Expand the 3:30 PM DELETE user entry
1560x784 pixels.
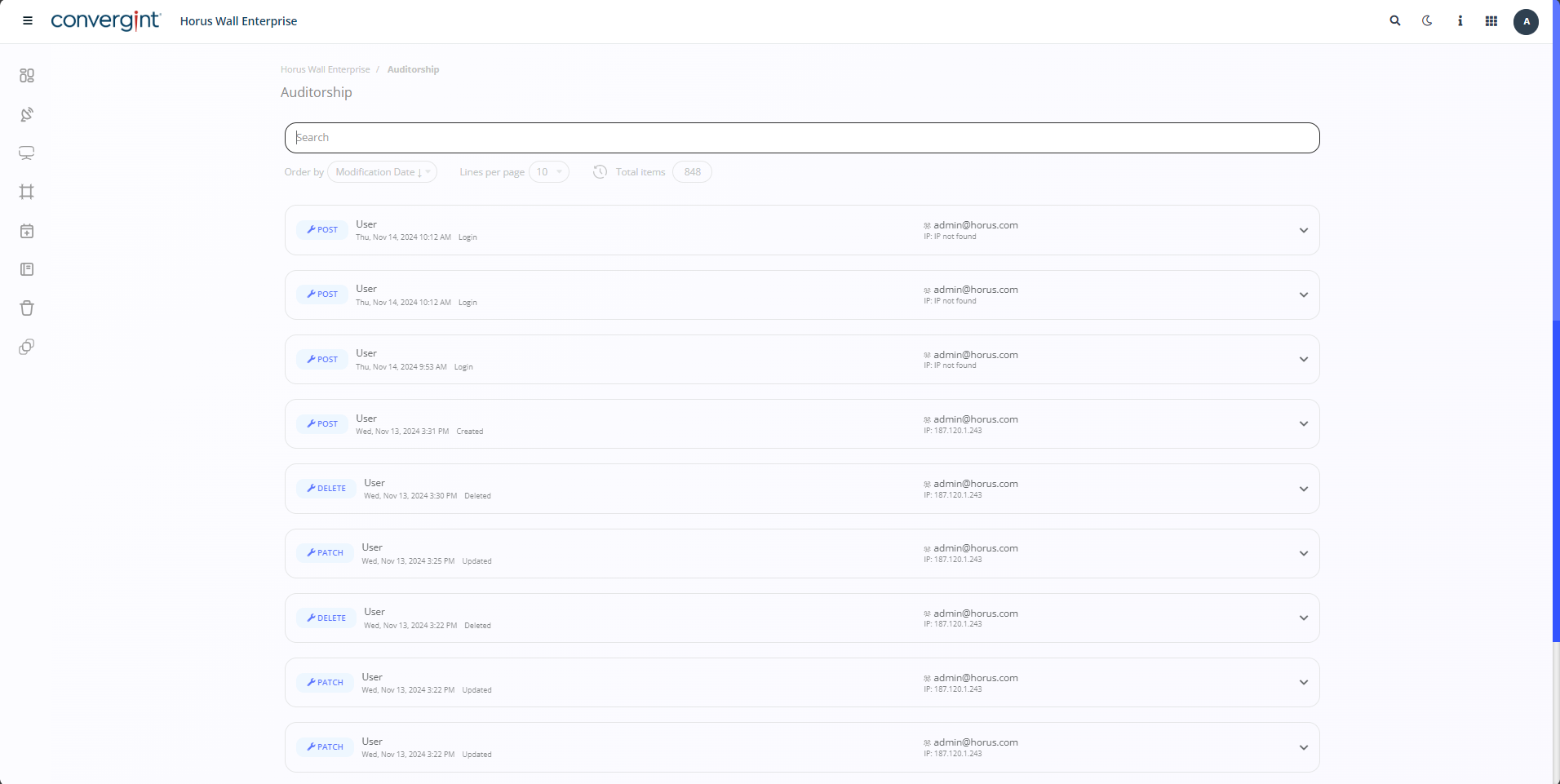pyautogui.click(x=1303, y=489)
